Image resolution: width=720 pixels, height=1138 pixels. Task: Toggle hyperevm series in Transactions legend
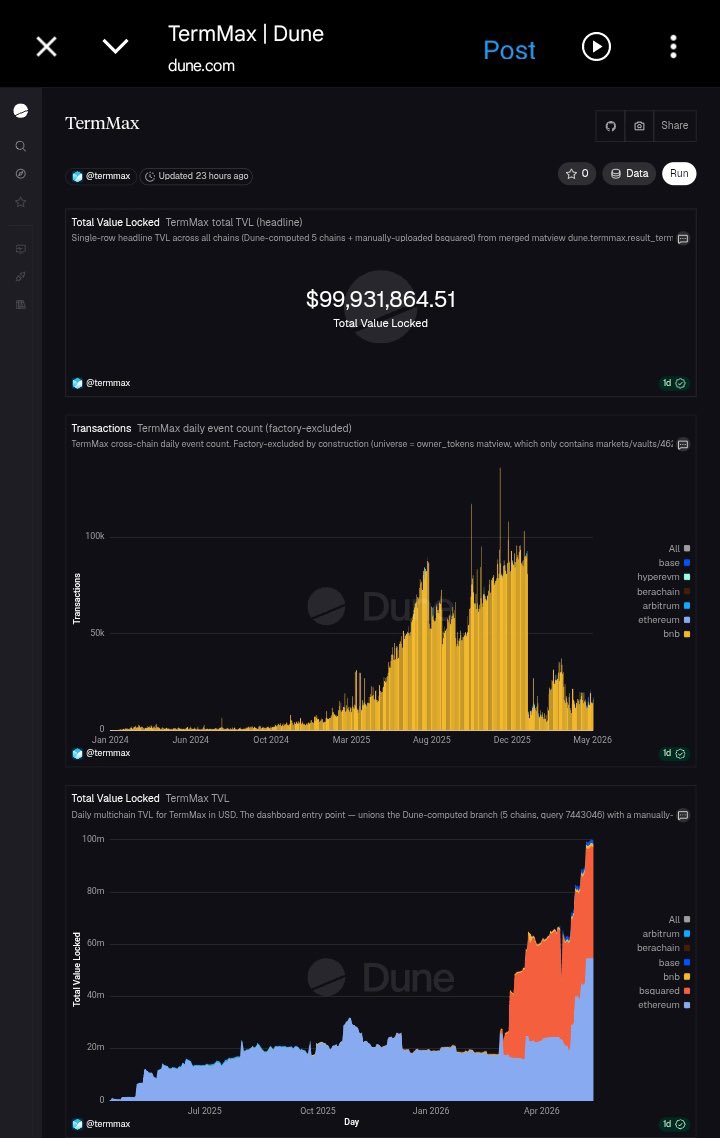coord(663,577)
